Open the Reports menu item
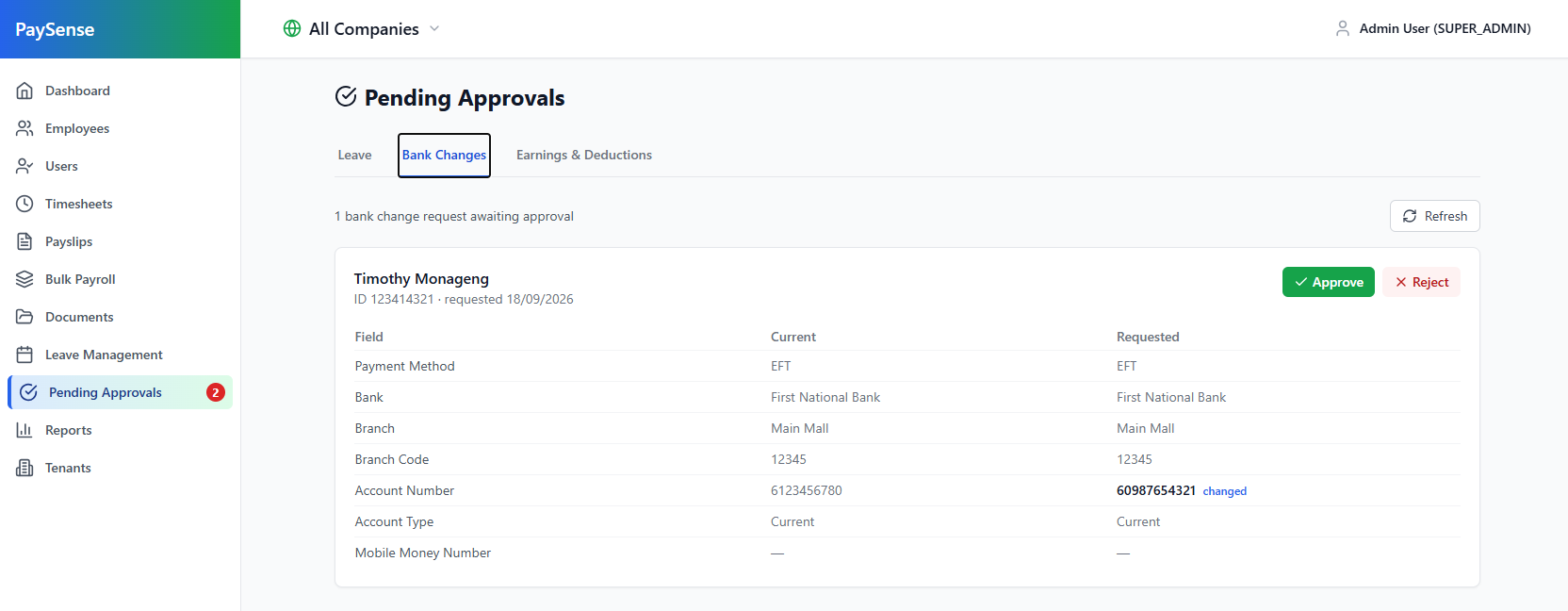Viewport: 1568px width, 611px height. 120,430
